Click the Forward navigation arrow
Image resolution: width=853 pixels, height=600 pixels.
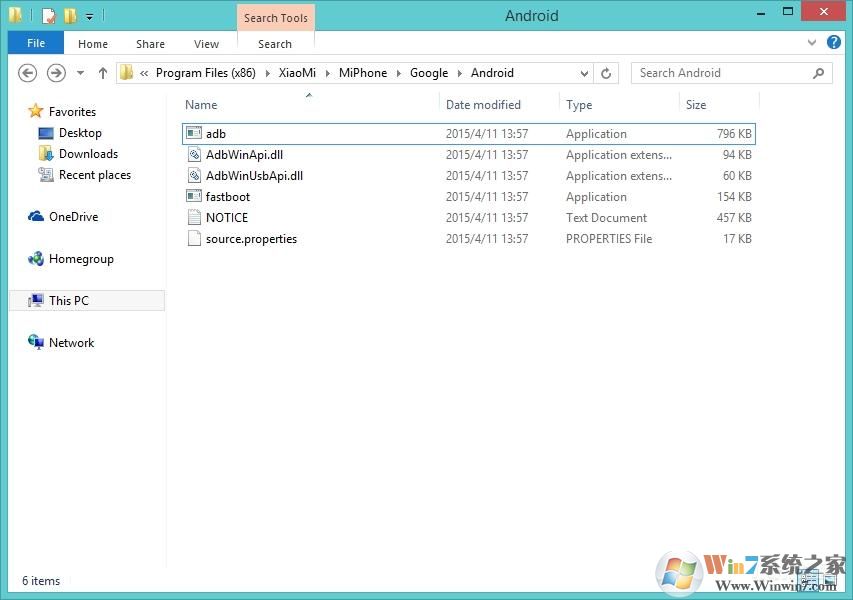click(x=56, y=73)
